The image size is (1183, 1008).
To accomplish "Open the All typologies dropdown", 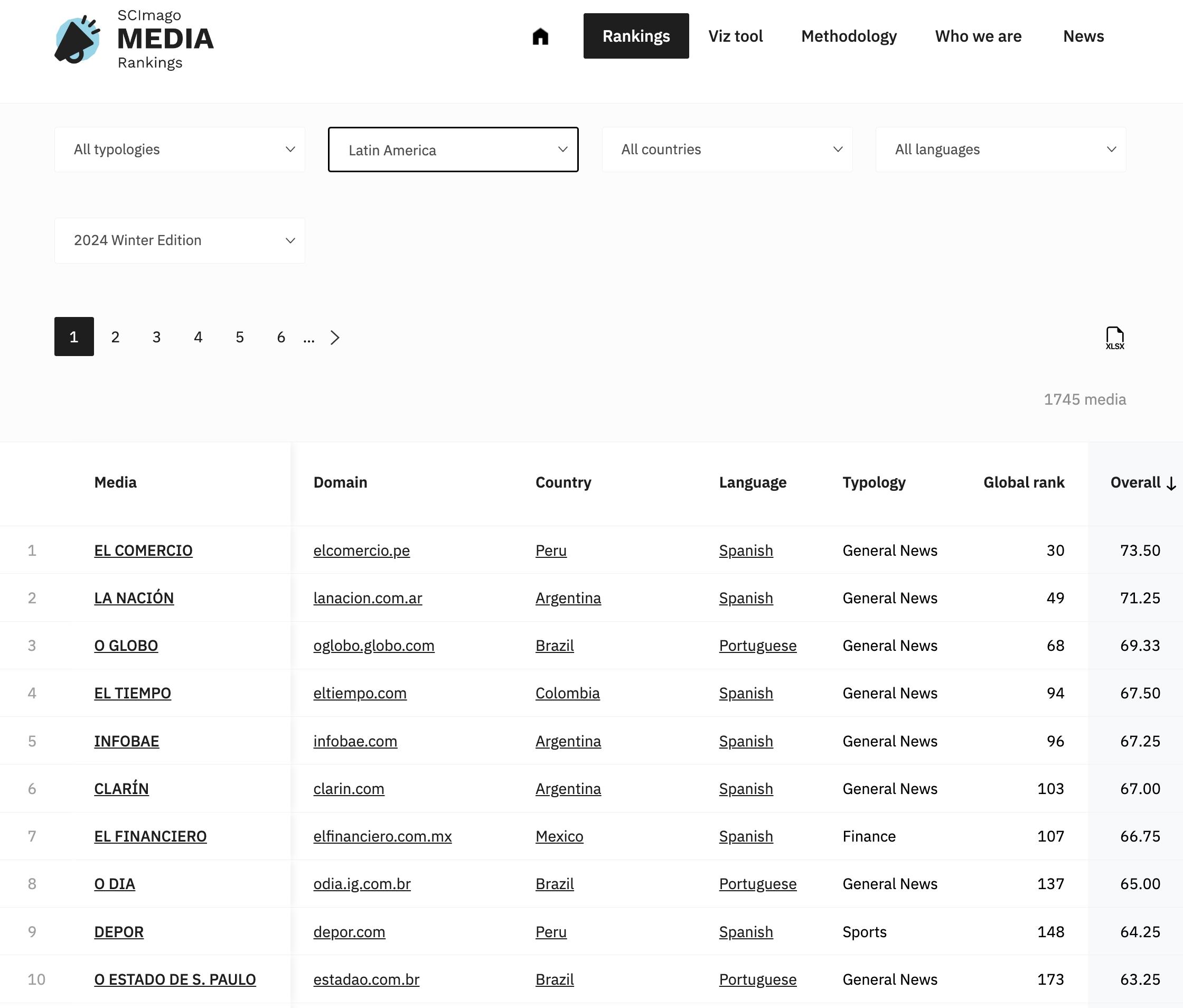I will click(179, 149).
